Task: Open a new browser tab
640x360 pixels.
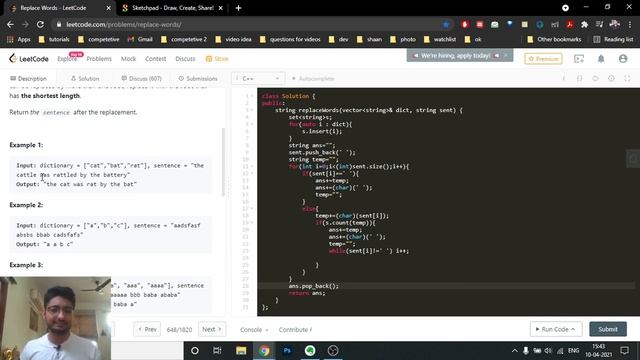Action: 238,8
